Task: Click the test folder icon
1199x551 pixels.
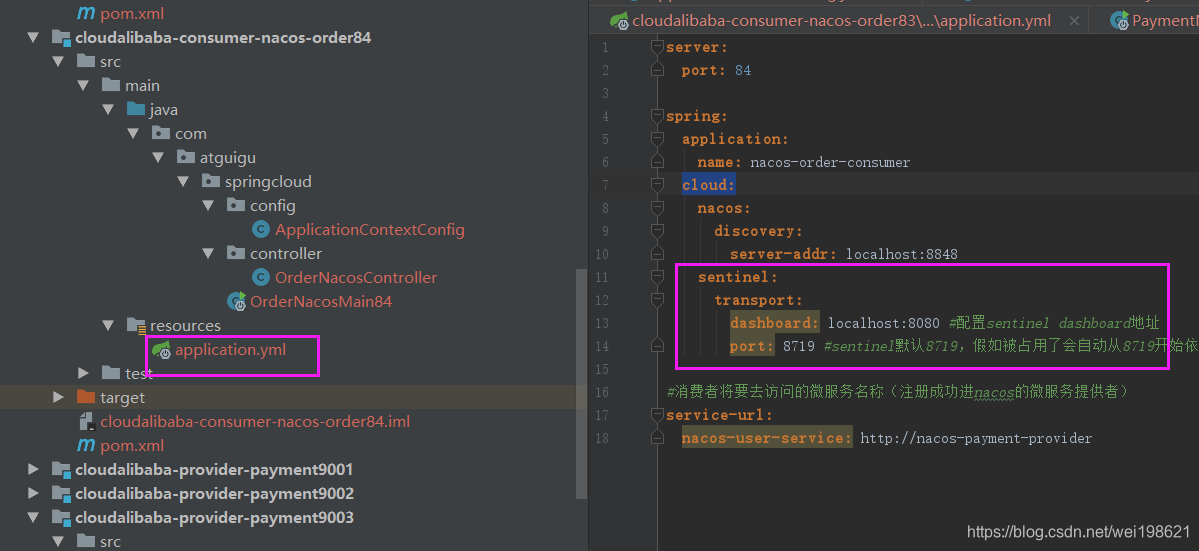Action: coord(111,373)
